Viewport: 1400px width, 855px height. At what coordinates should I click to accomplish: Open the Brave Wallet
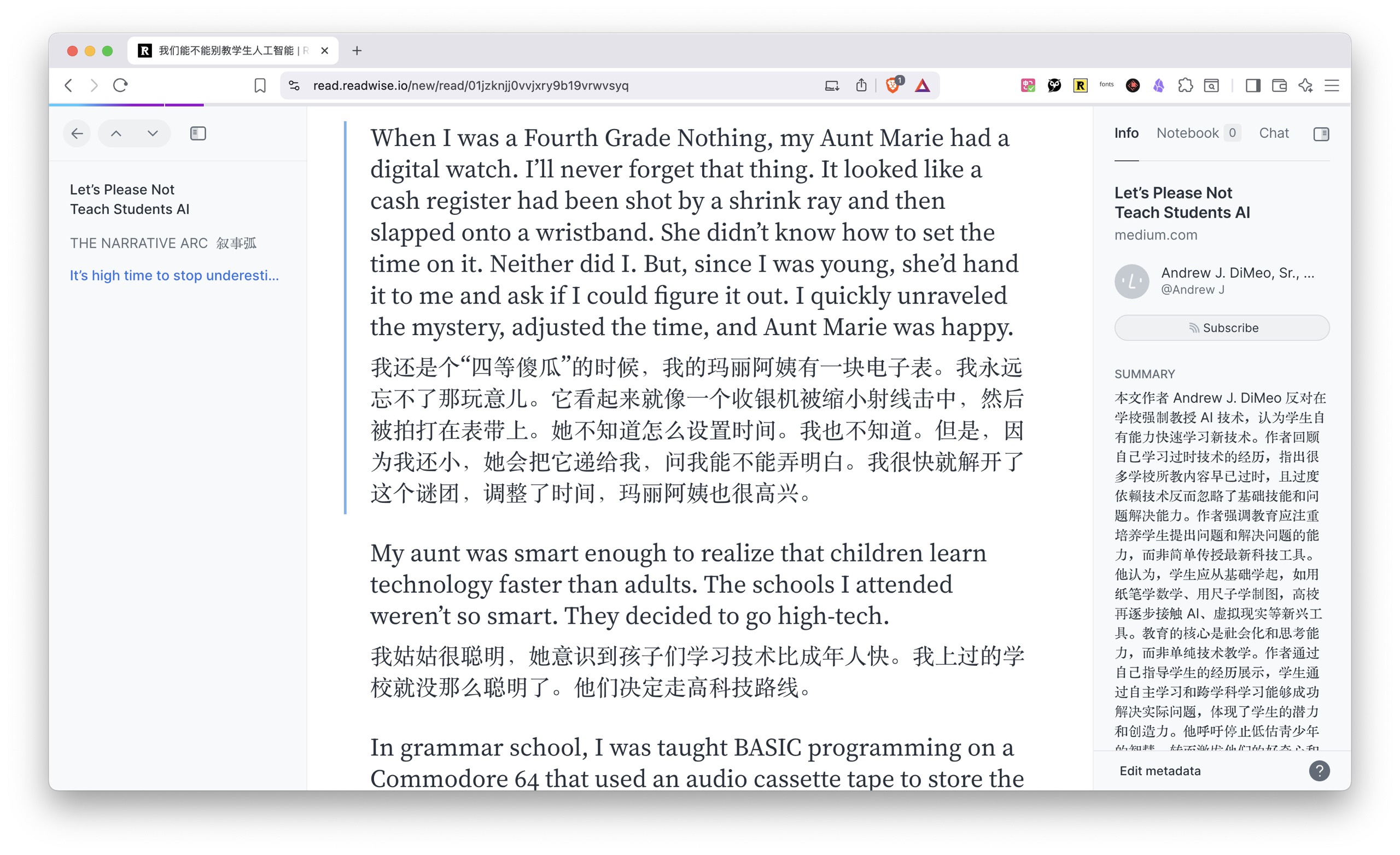(1279, 85)
